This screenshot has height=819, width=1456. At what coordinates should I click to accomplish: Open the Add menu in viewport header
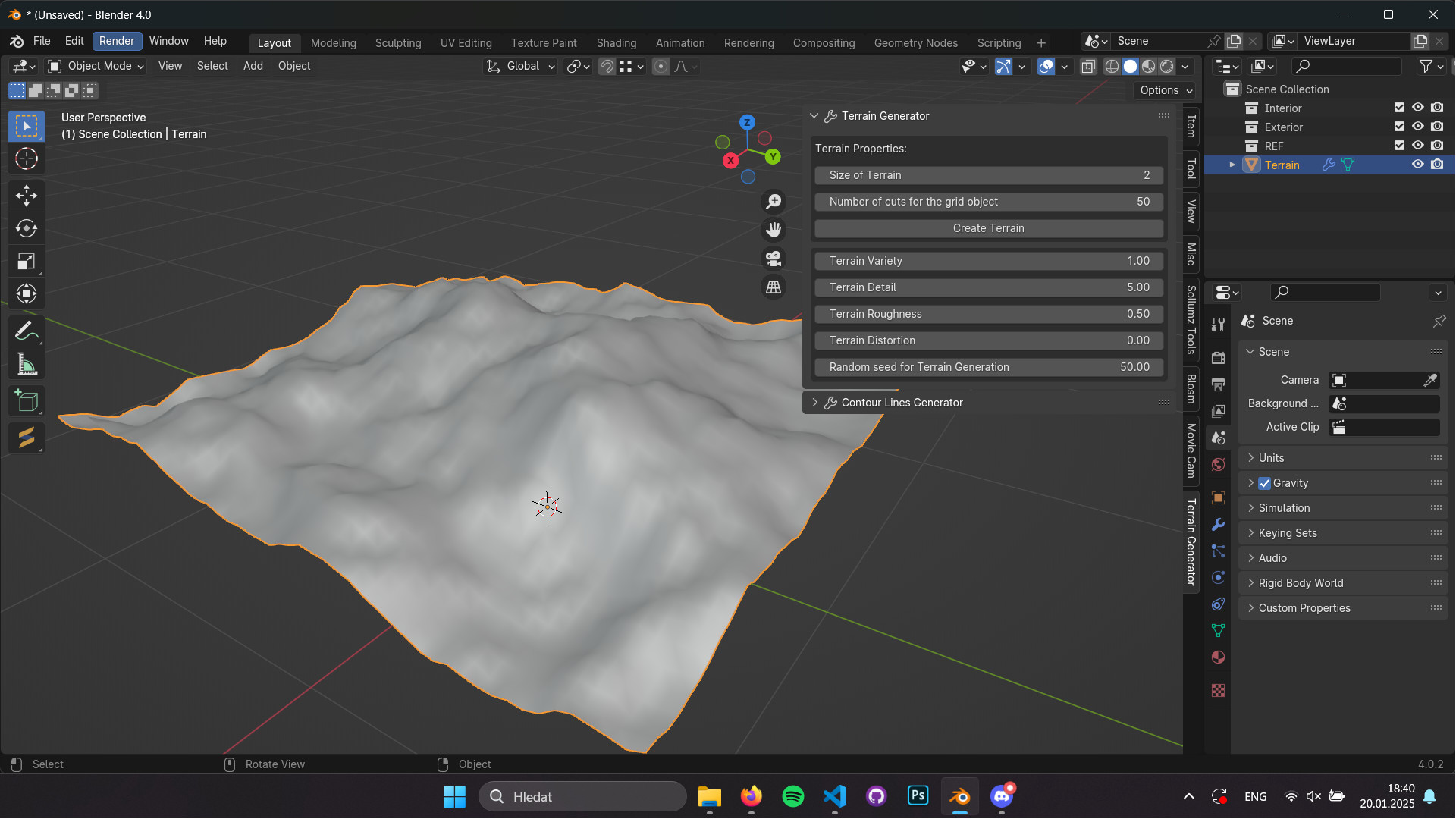tap(253, 66)
